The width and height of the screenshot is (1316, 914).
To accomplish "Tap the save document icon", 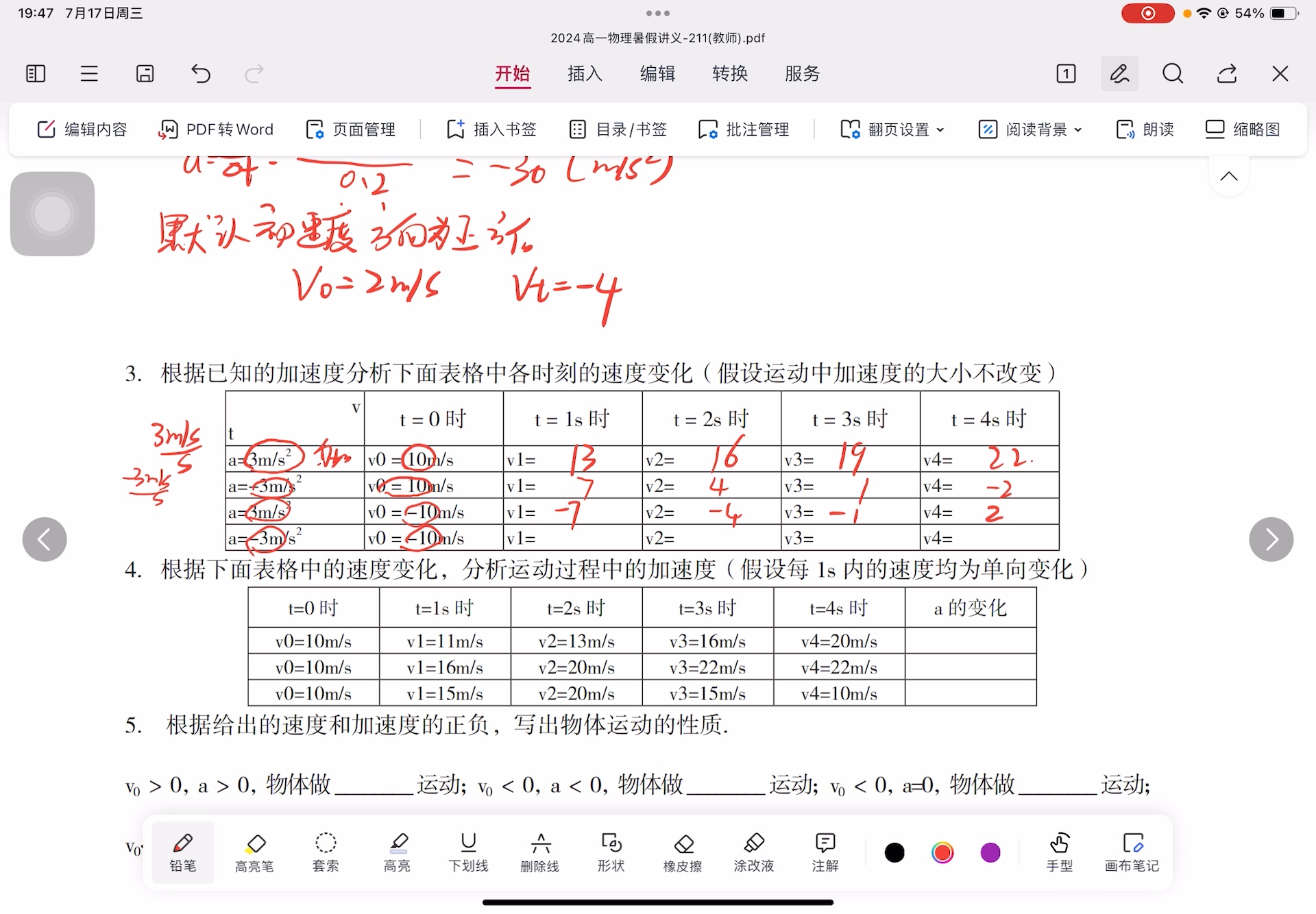I will point(145,73).
